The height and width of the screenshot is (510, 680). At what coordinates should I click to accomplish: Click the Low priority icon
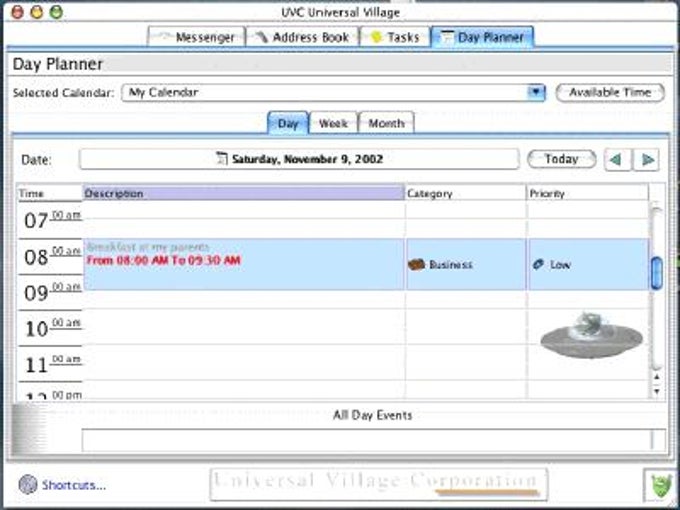pyautogui.click(x=538, y=264)
